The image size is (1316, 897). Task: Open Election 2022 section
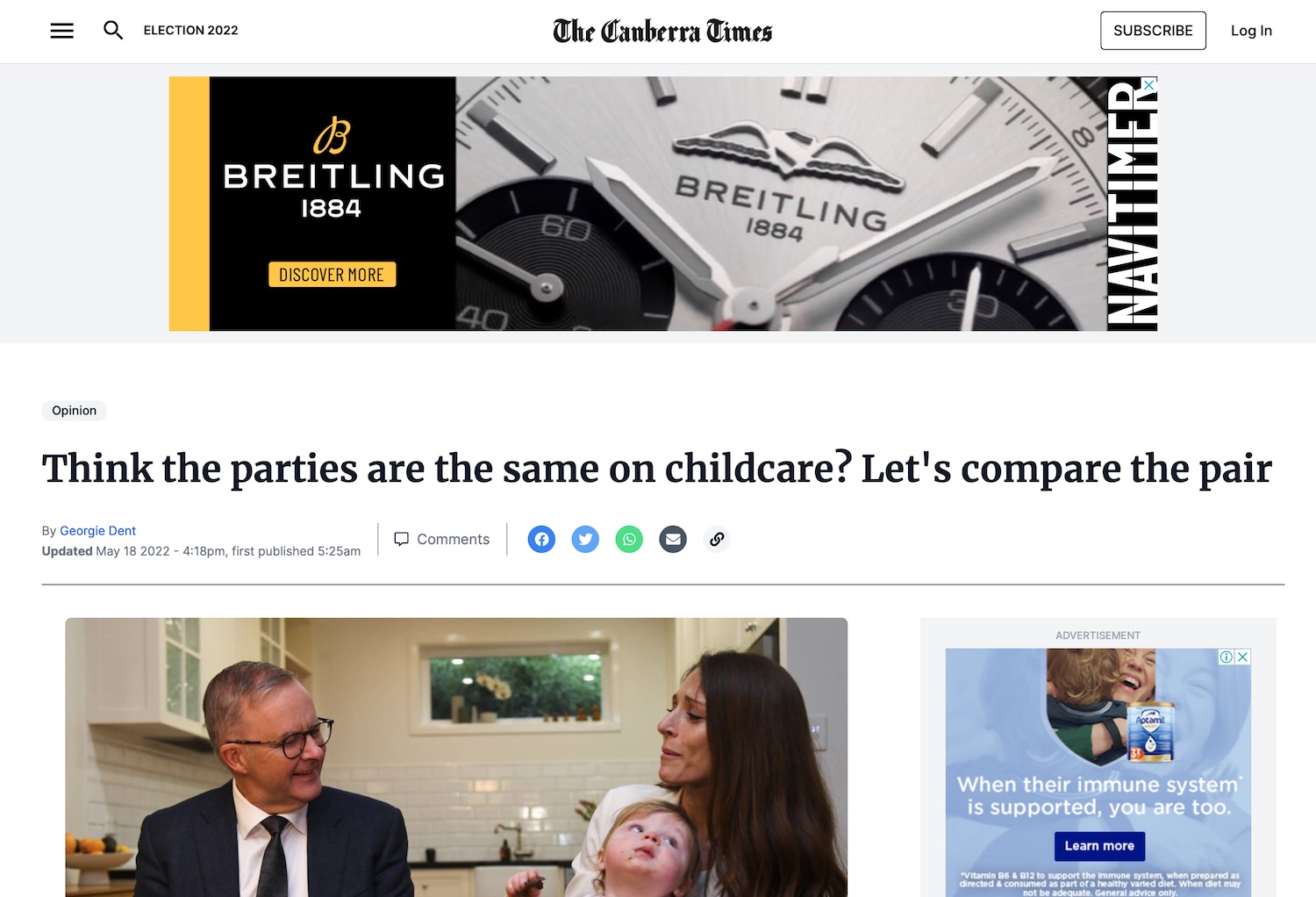(x=190, y=31)
